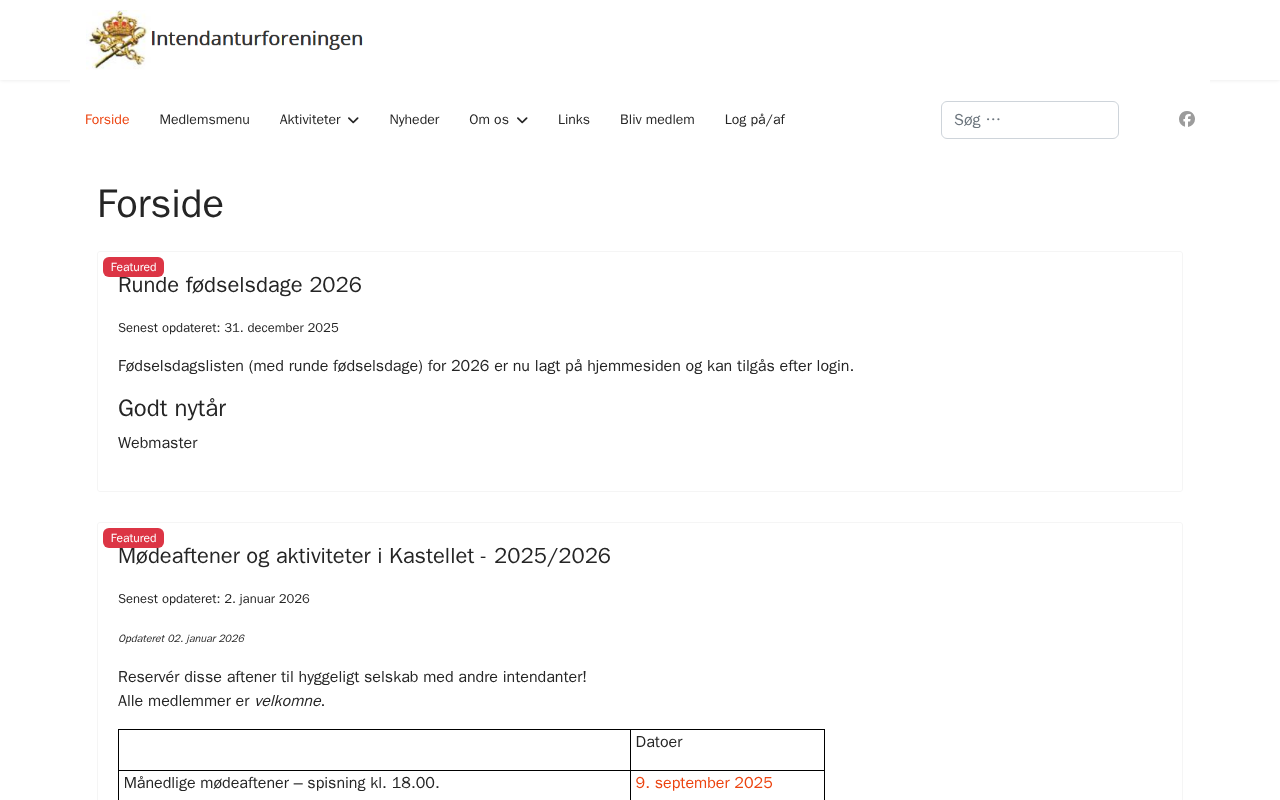Image resolution: width=1280 pixels, height=800 pixels.
Task: Click the Forside page heading
Action: (x=160, y=204)
